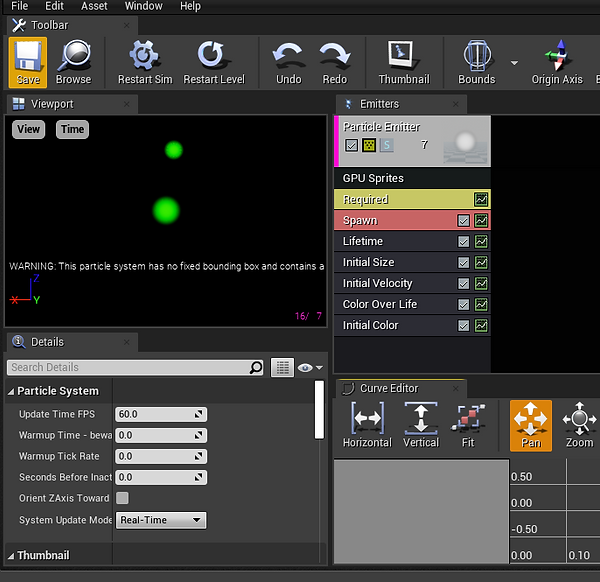Disable Initial Color module checkbox
The height and width of the screenshot is (582, 600).
tap(463, 326)
